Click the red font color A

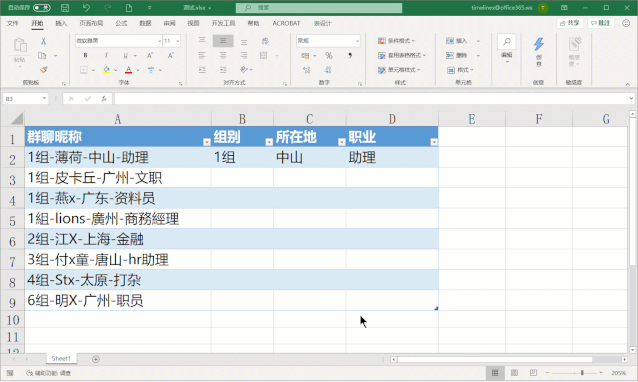pyautogui.click(x=129, y=70)
